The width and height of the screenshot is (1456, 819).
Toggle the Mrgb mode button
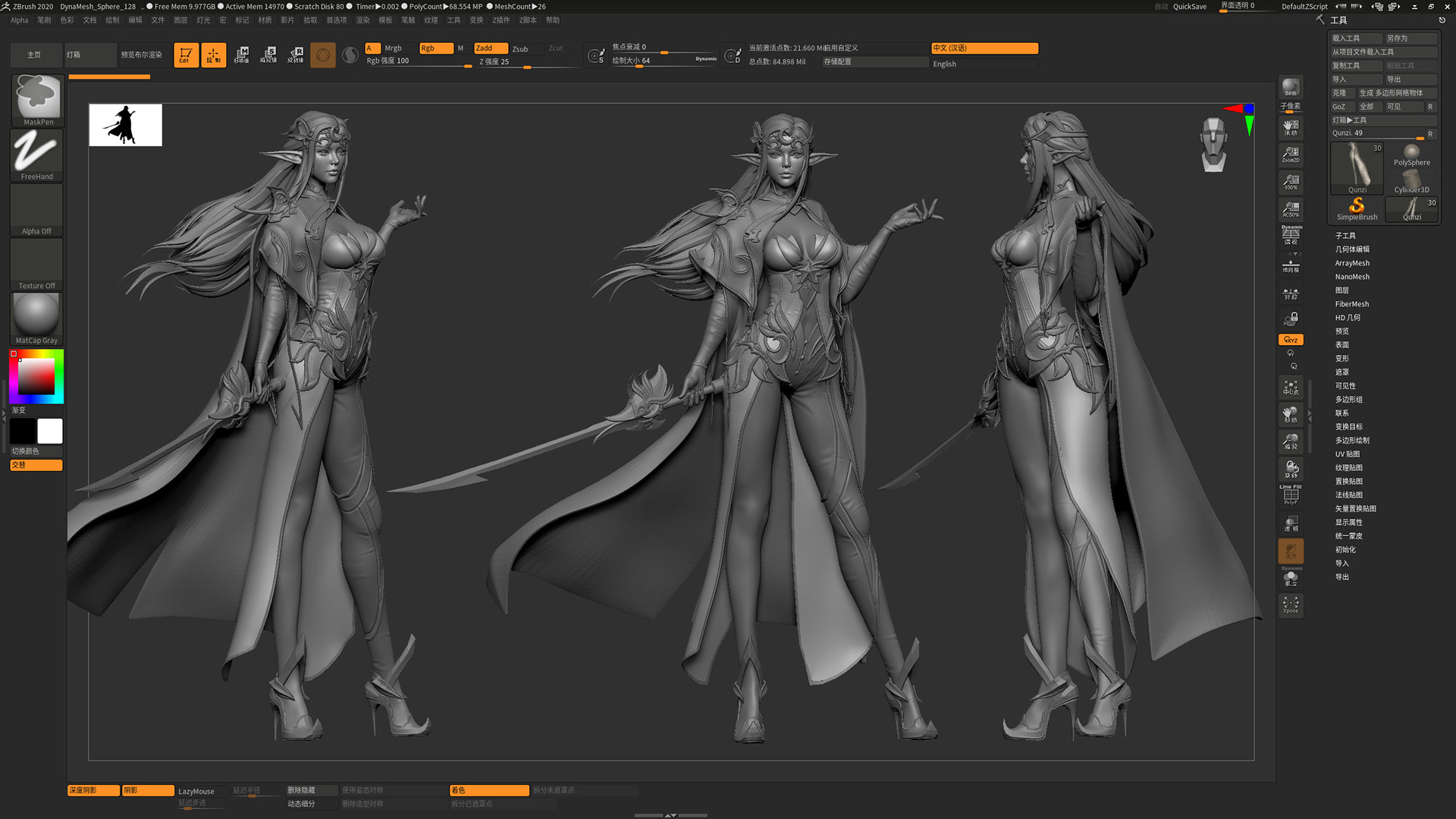coord(393,48)
